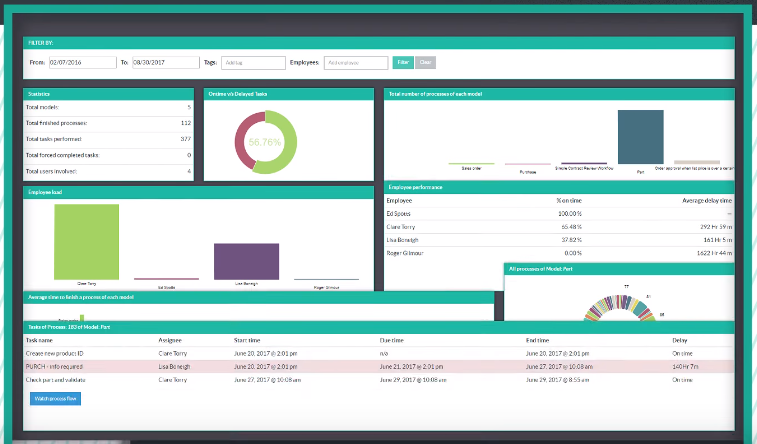
Task: Click the 'Average time to finish a process' header
Action: coord(259,297)
